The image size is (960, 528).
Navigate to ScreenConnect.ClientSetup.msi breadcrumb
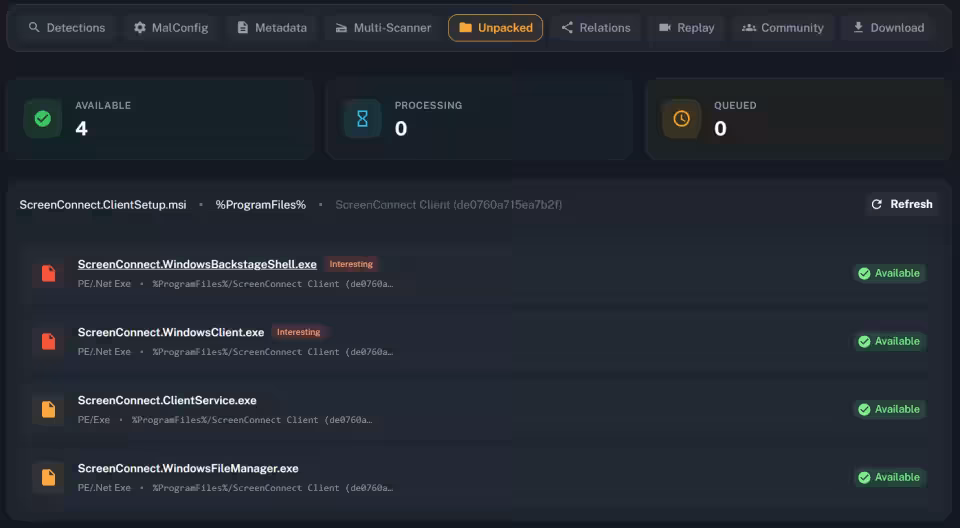[103, 205]
